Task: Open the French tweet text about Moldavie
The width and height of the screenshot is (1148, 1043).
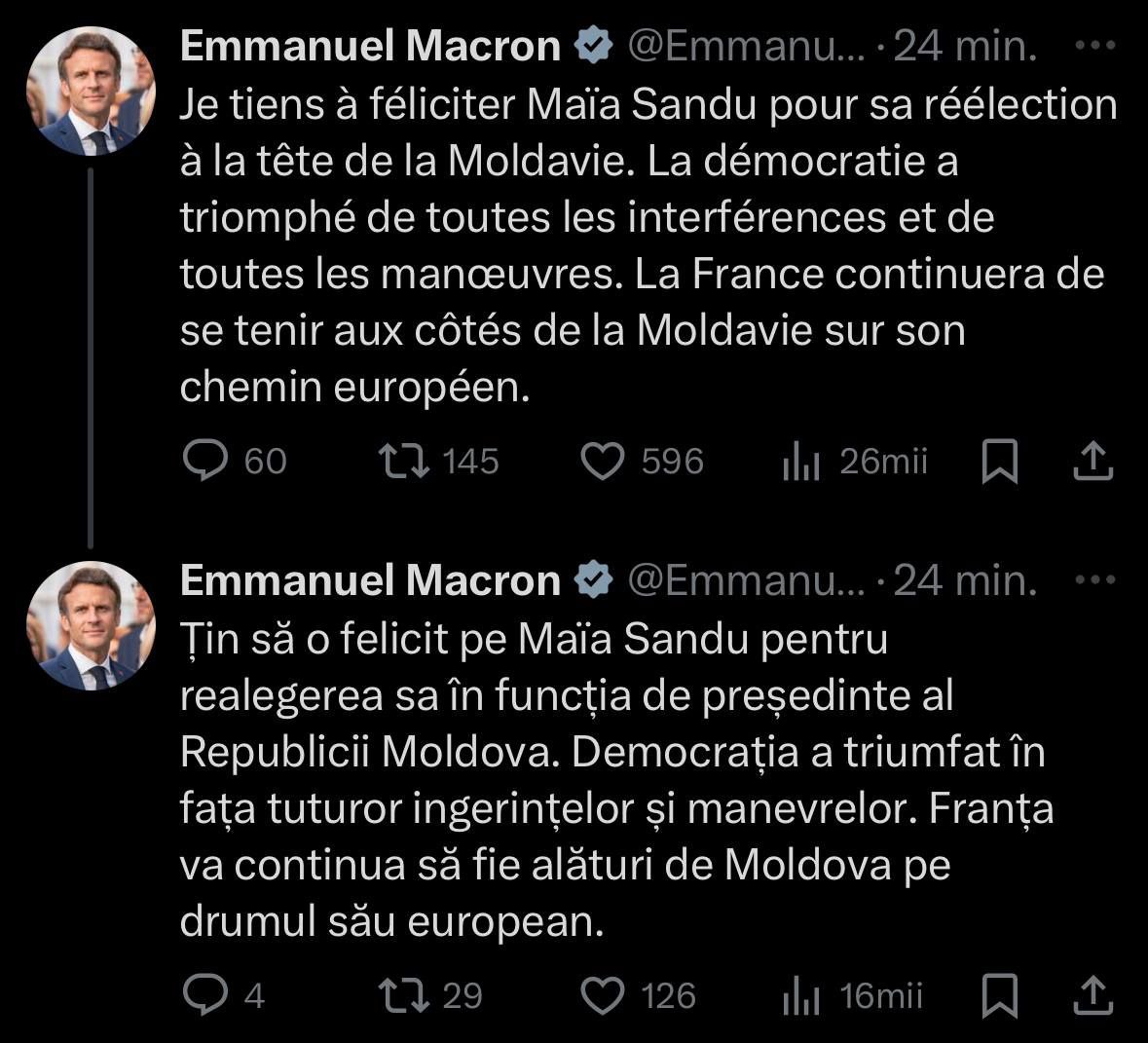Action: (x=643, y=245)
